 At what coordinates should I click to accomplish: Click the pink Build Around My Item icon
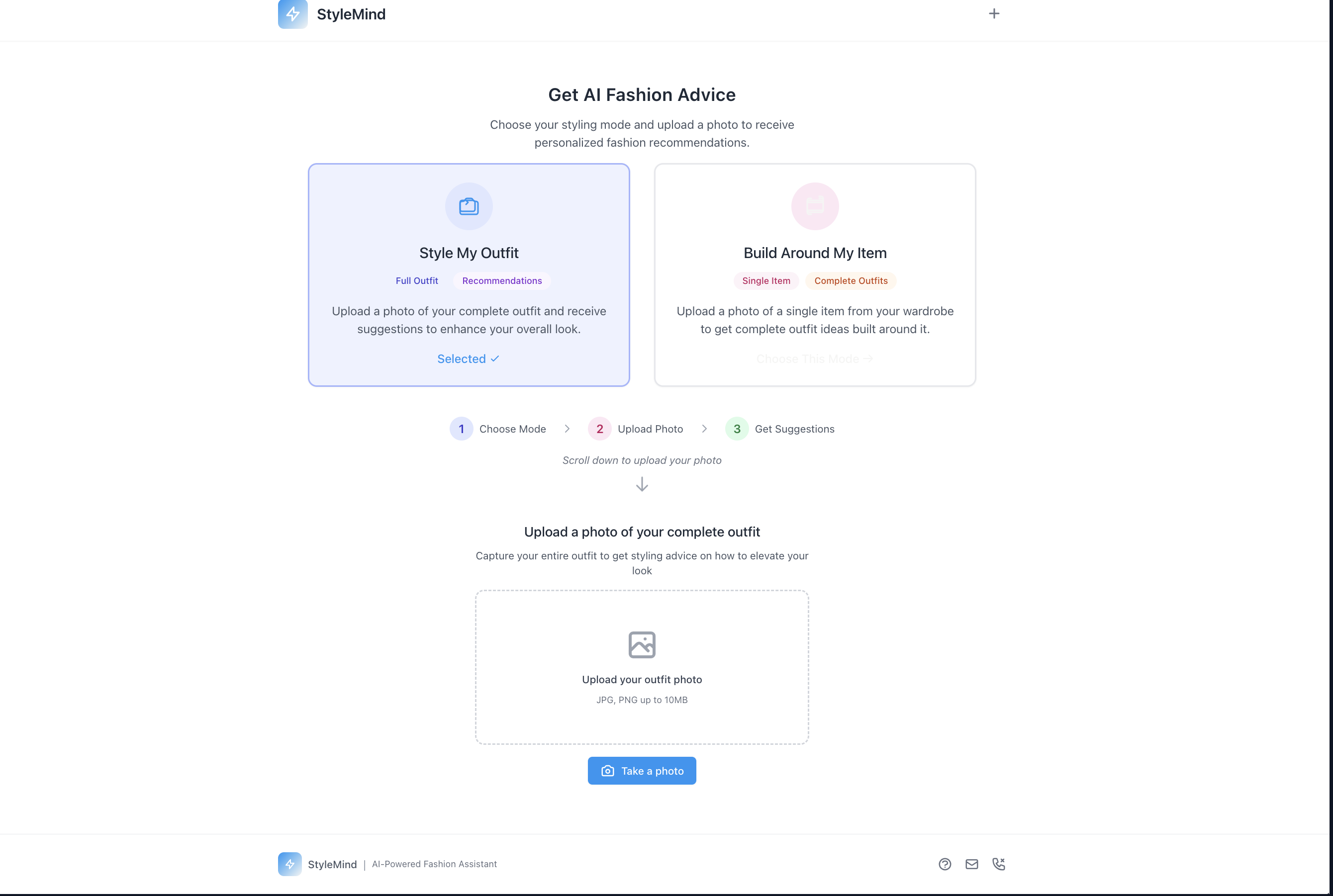point(815,206)
